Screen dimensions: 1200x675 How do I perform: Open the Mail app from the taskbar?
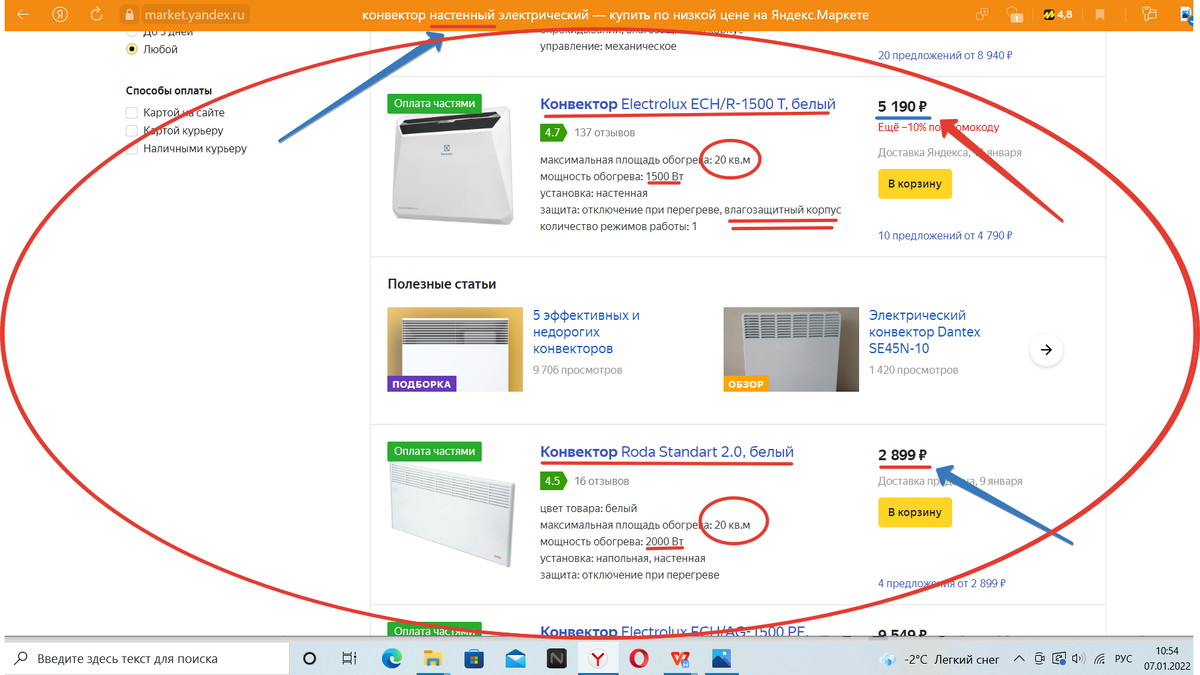[x=515, y=658]
